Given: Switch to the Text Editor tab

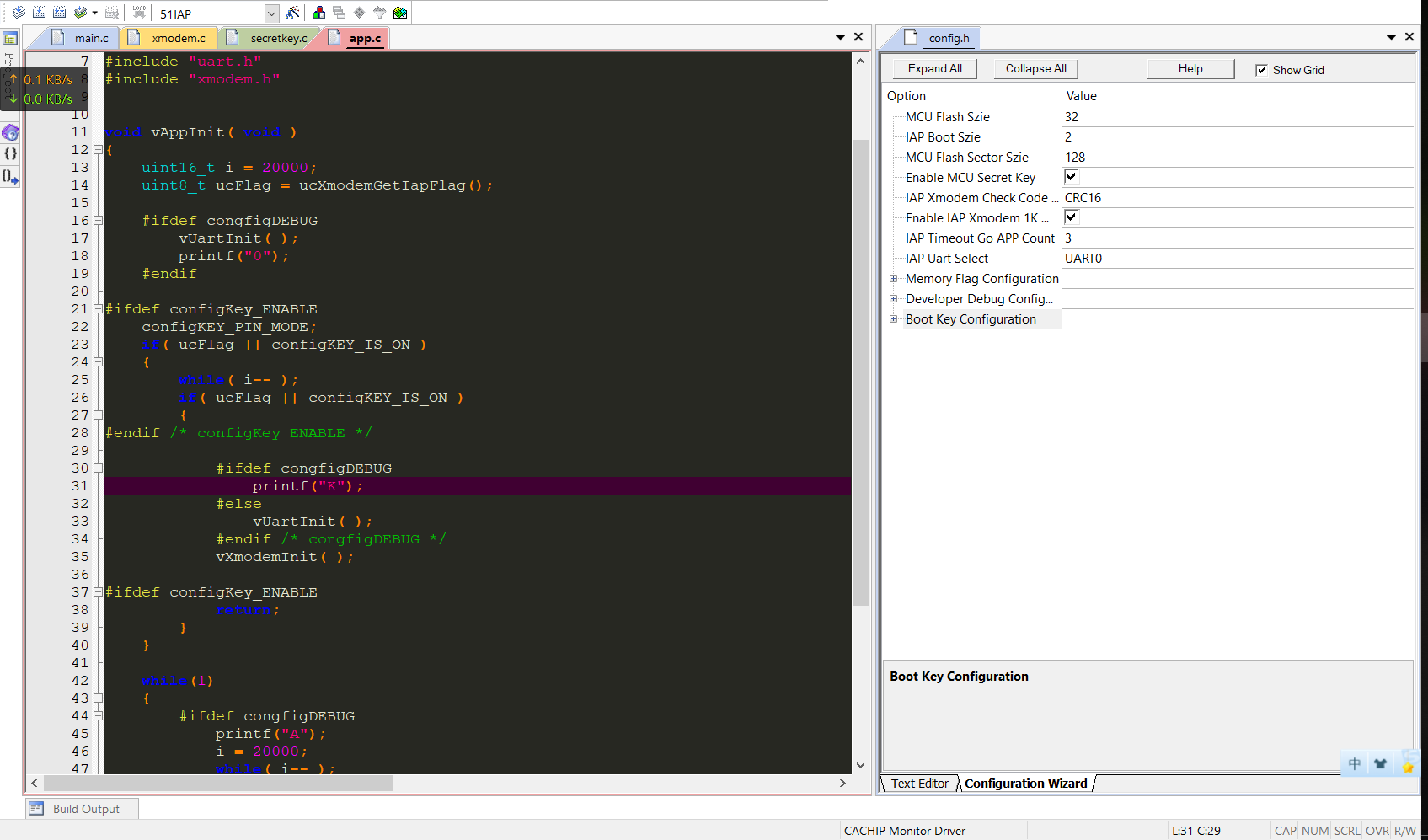Looking at the screenshot, I should point(919,784).
